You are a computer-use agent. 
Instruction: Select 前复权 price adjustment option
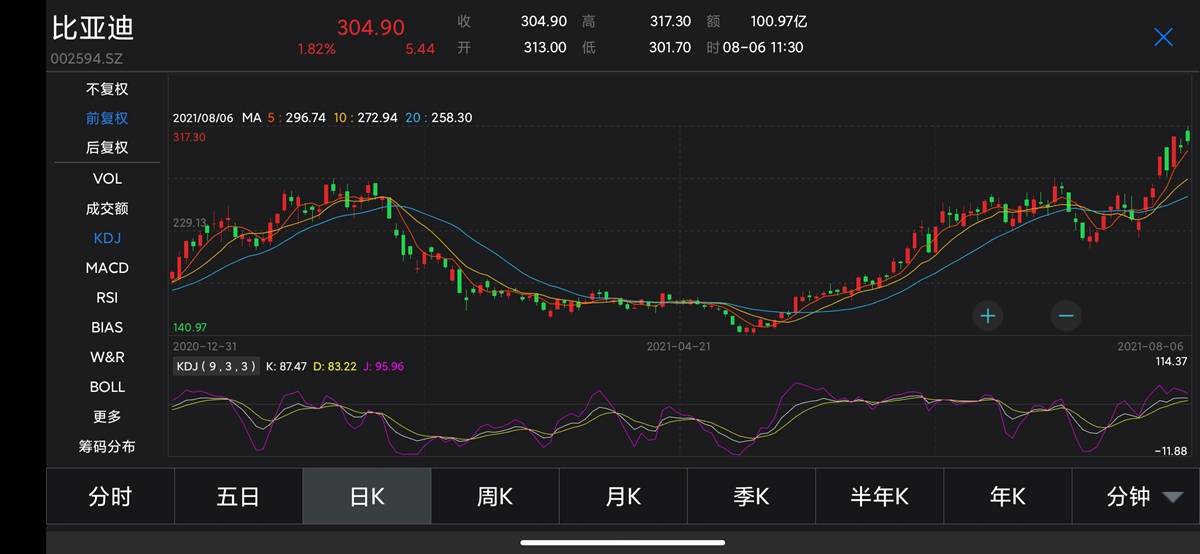(107, 118)
